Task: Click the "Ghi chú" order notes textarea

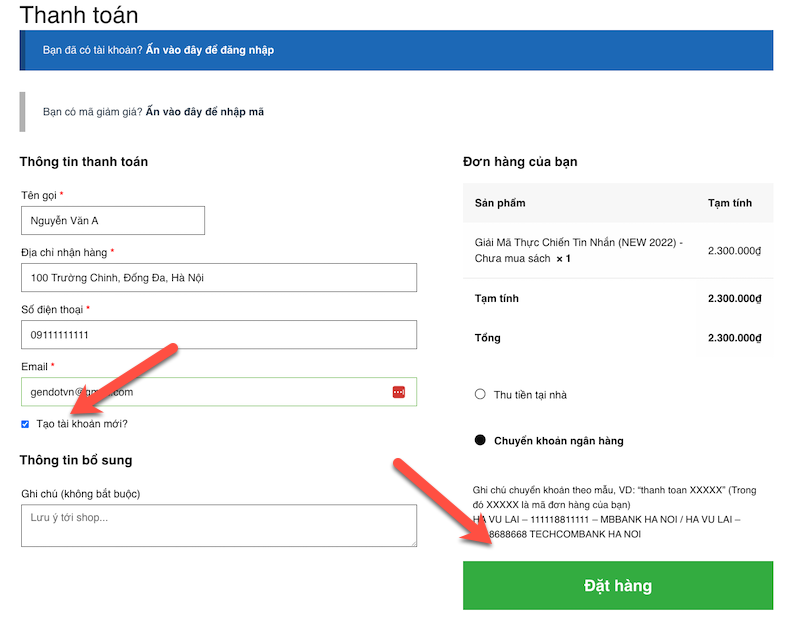Action: point(219,525)
